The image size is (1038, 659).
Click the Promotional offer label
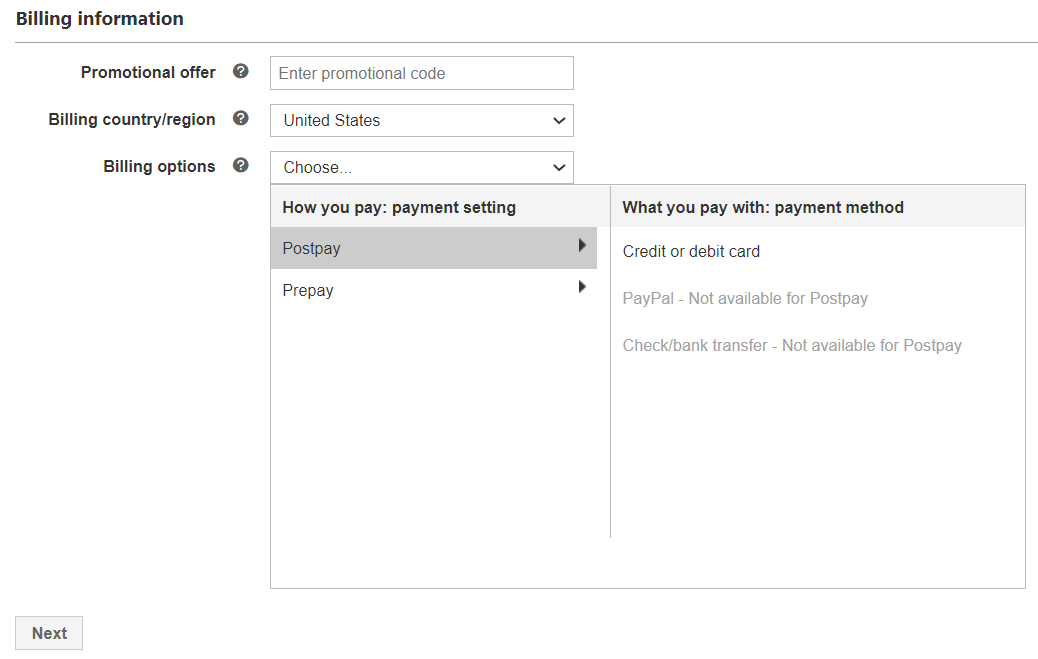click(x=148, y=73)
